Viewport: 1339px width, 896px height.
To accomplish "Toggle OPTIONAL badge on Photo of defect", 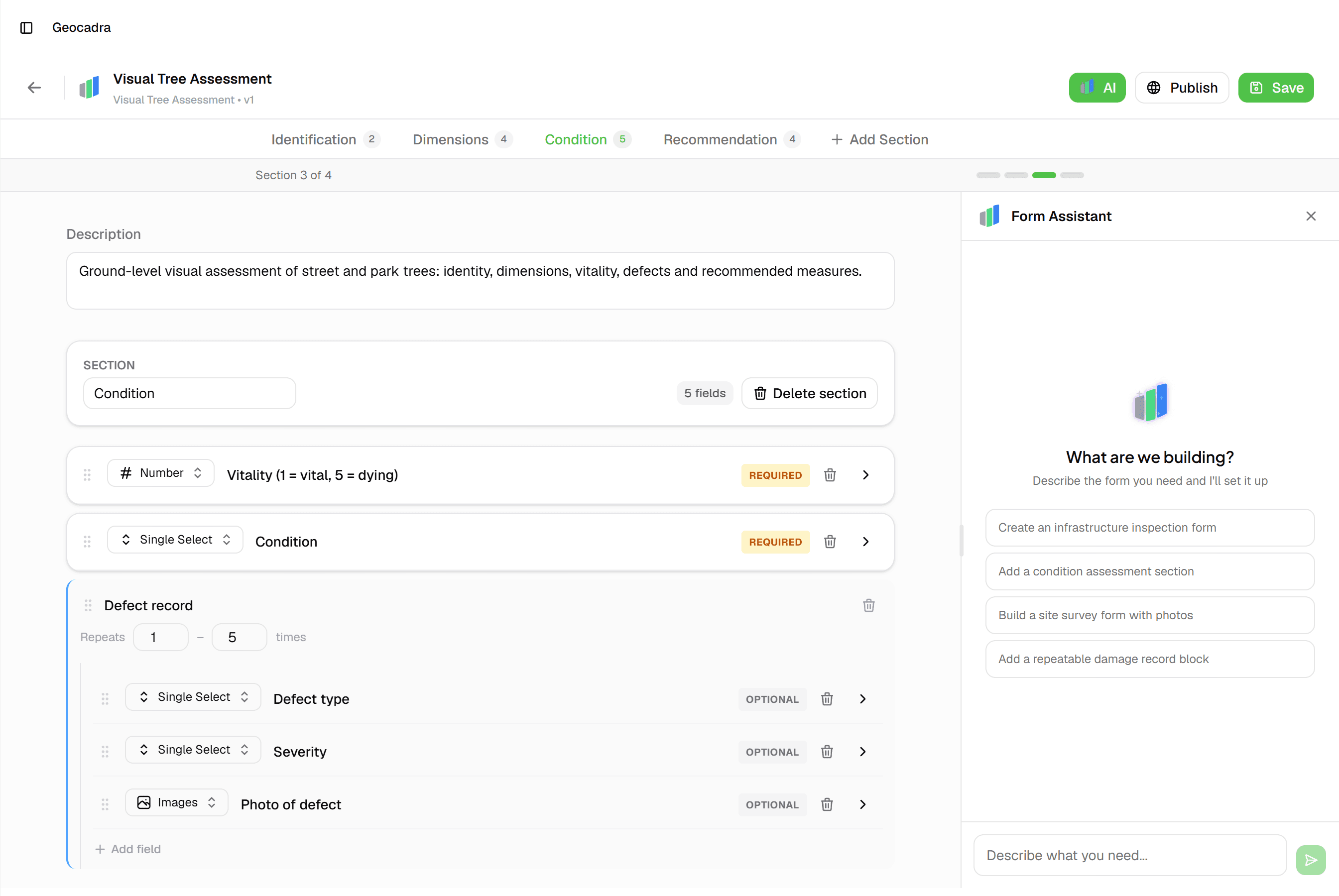I will (772, 804).
